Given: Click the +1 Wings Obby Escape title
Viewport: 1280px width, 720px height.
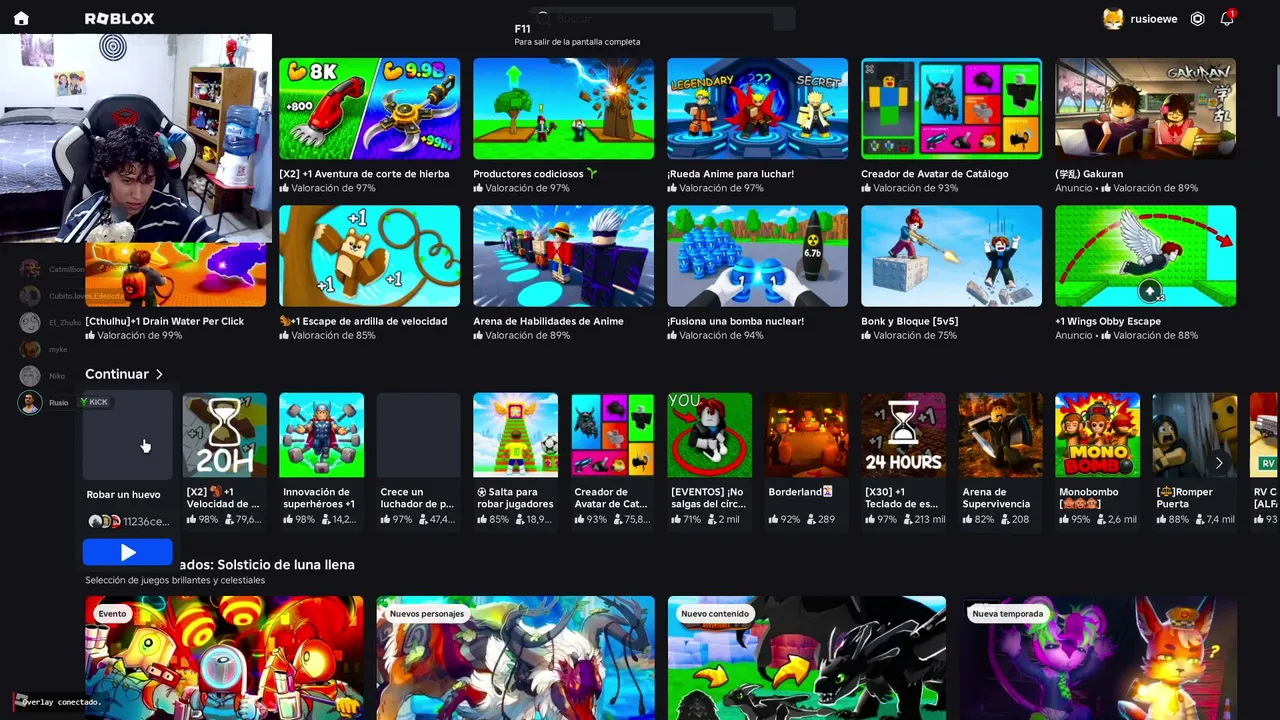Looking at the screenshot, I should 1108,322.
